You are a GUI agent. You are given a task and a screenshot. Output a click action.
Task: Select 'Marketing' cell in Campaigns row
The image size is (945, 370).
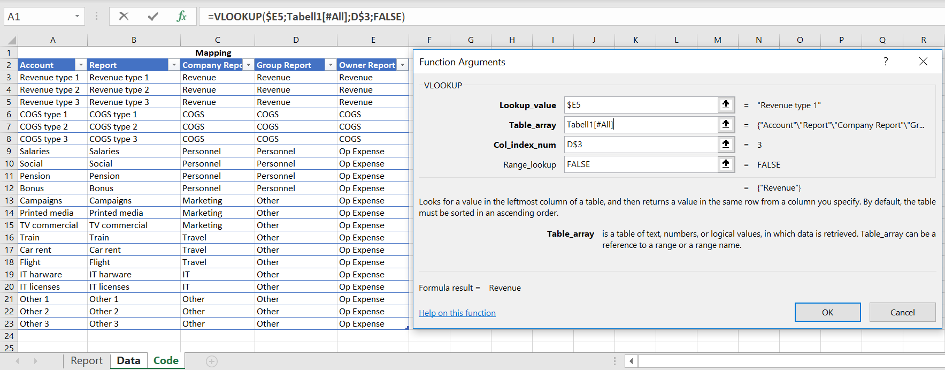pyautogui.click(x=217, y=201)
